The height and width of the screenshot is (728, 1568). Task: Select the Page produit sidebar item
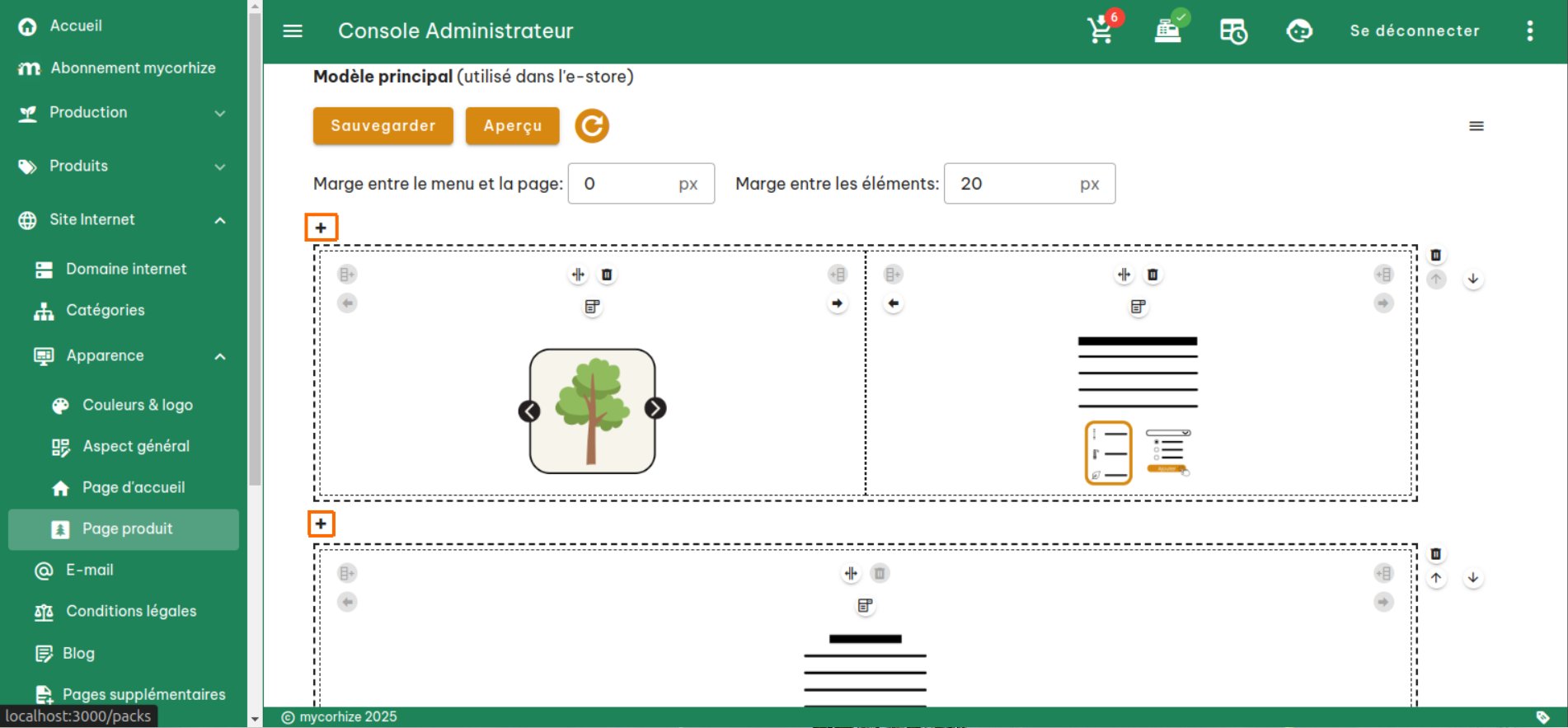click(x=124, y=528)
